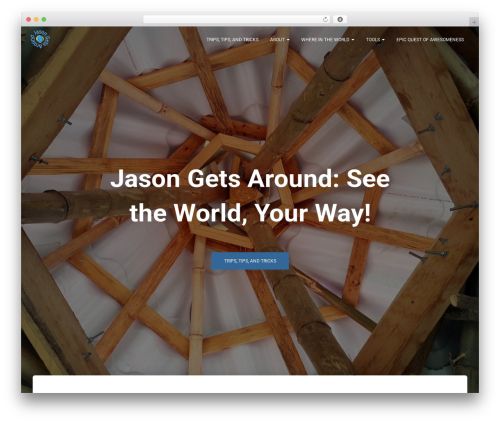
Task: Expand the Tools dropdown menu
Action: (375, 39)
